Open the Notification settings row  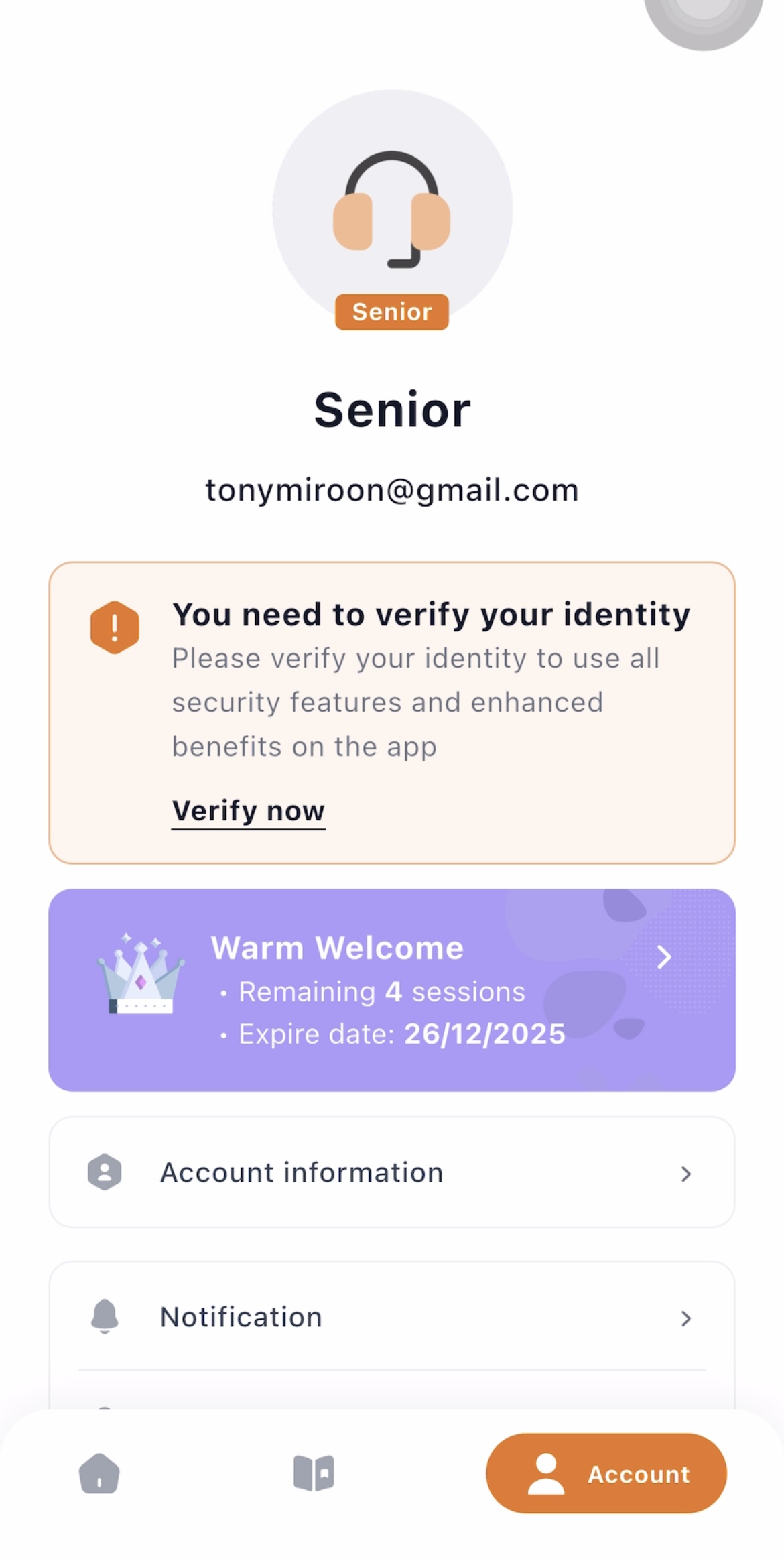tap(392, 1317)
